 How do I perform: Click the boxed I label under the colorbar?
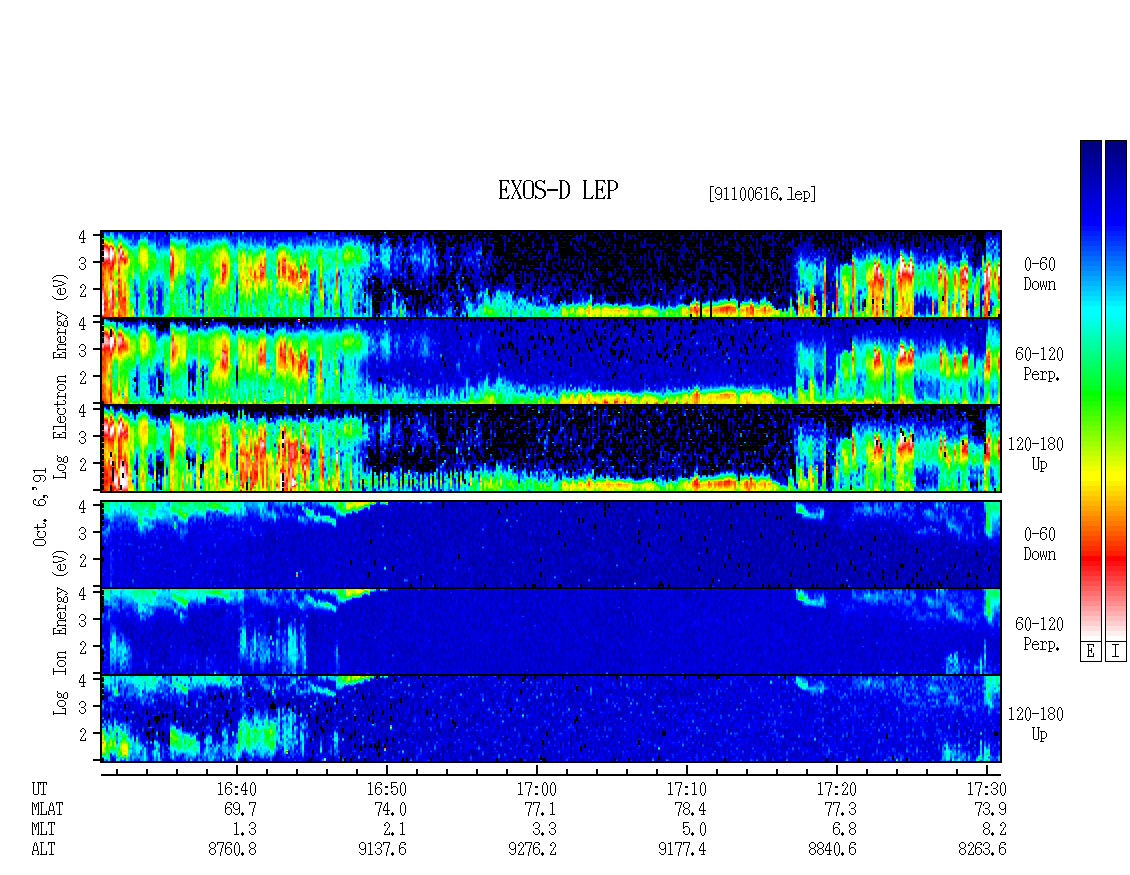(x=1116, y=652)
